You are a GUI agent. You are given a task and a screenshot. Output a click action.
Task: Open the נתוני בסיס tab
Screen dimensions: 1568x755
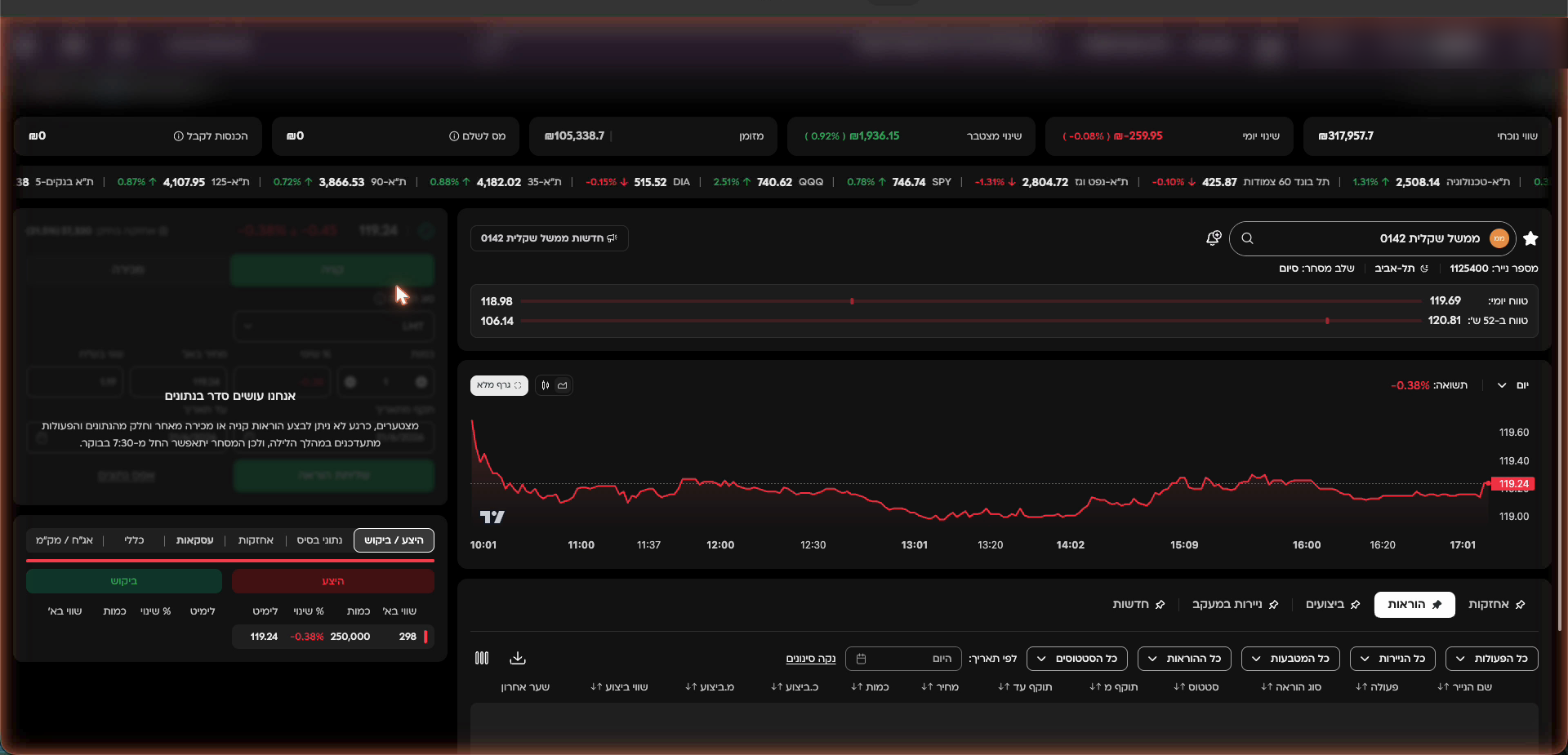pyautogui.click(x=319, y=540)
